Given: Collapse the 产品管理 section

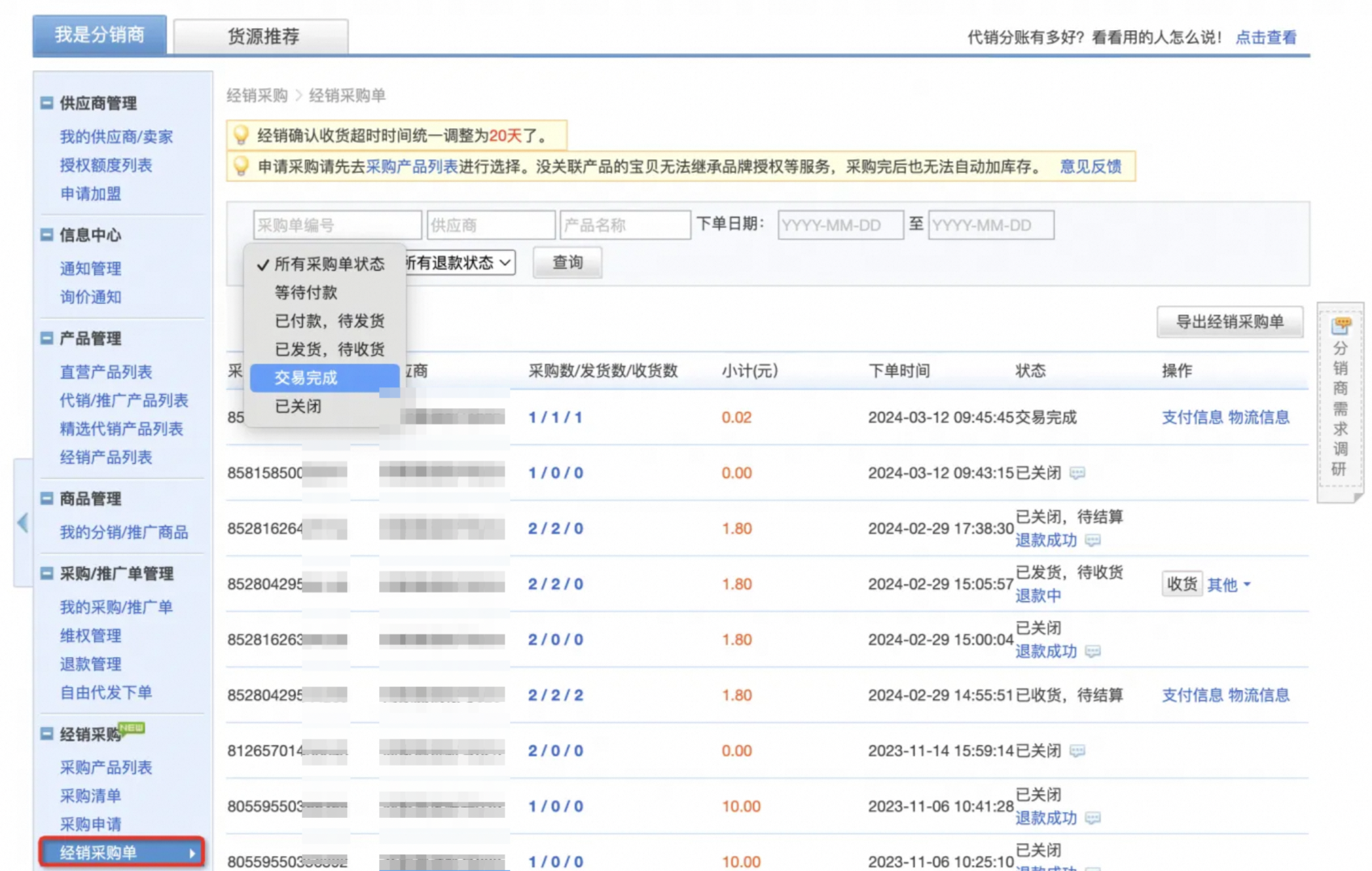Looking at the screenshot, I should (x=46, y=338).
